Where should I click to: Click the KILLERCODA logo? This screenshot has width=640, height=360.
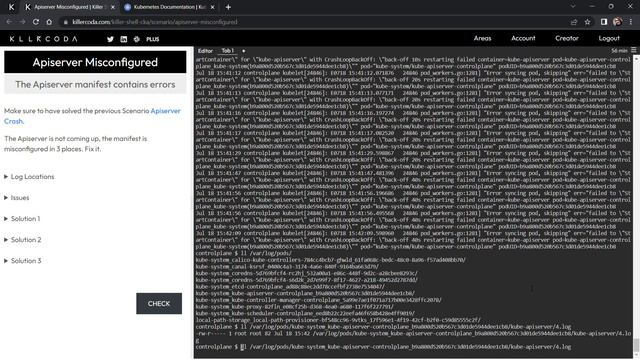pos(43,39)
